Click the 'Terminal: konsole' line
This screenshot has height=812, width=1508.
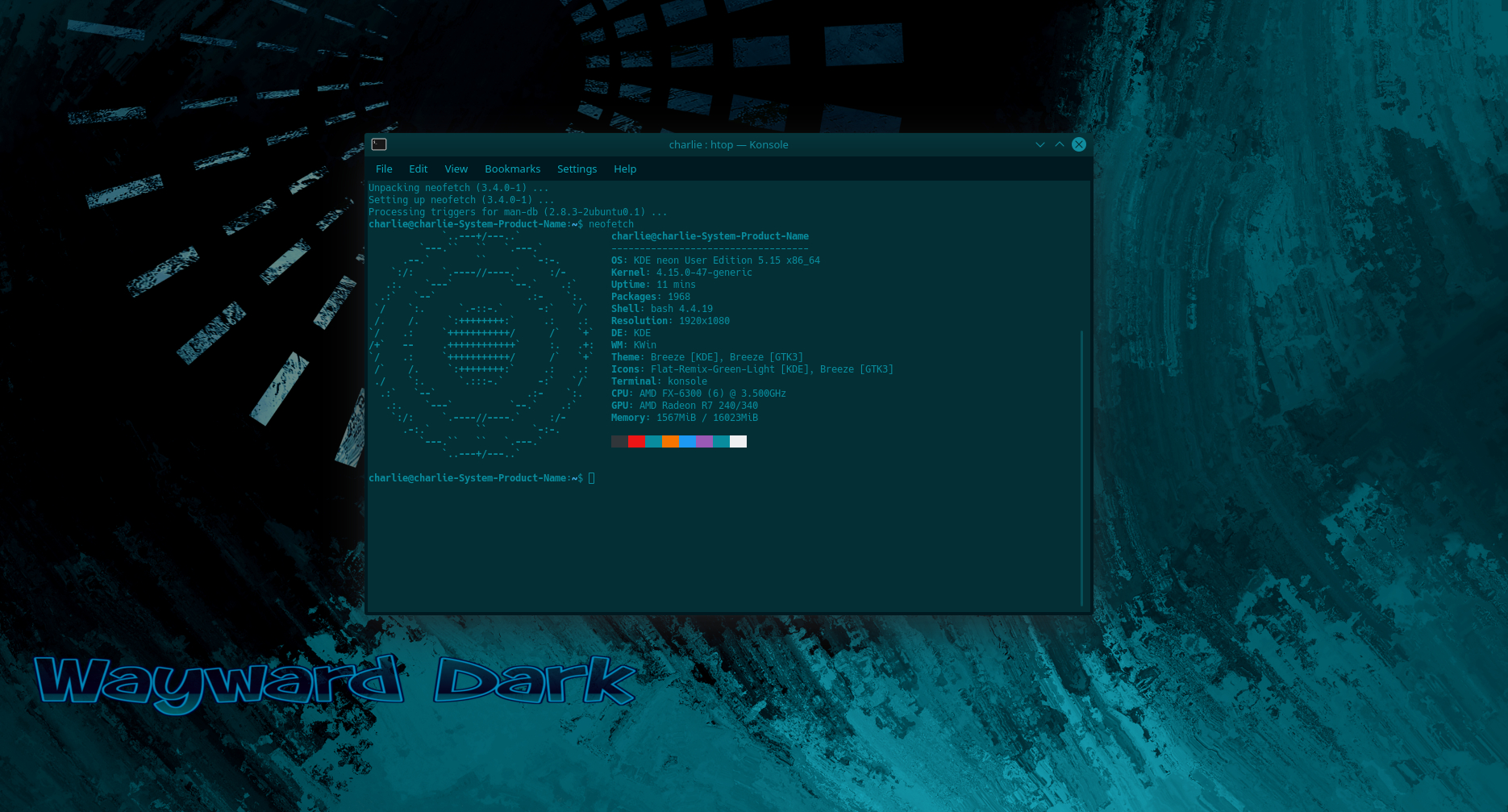(x=659, y=381)
